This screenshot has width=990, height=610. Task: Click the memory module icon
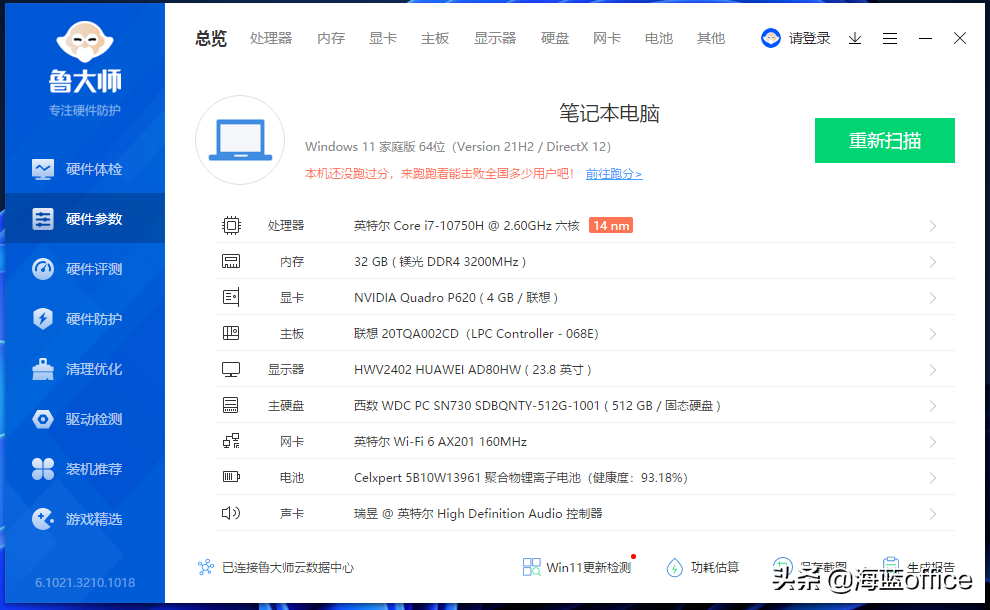(231, 261)
